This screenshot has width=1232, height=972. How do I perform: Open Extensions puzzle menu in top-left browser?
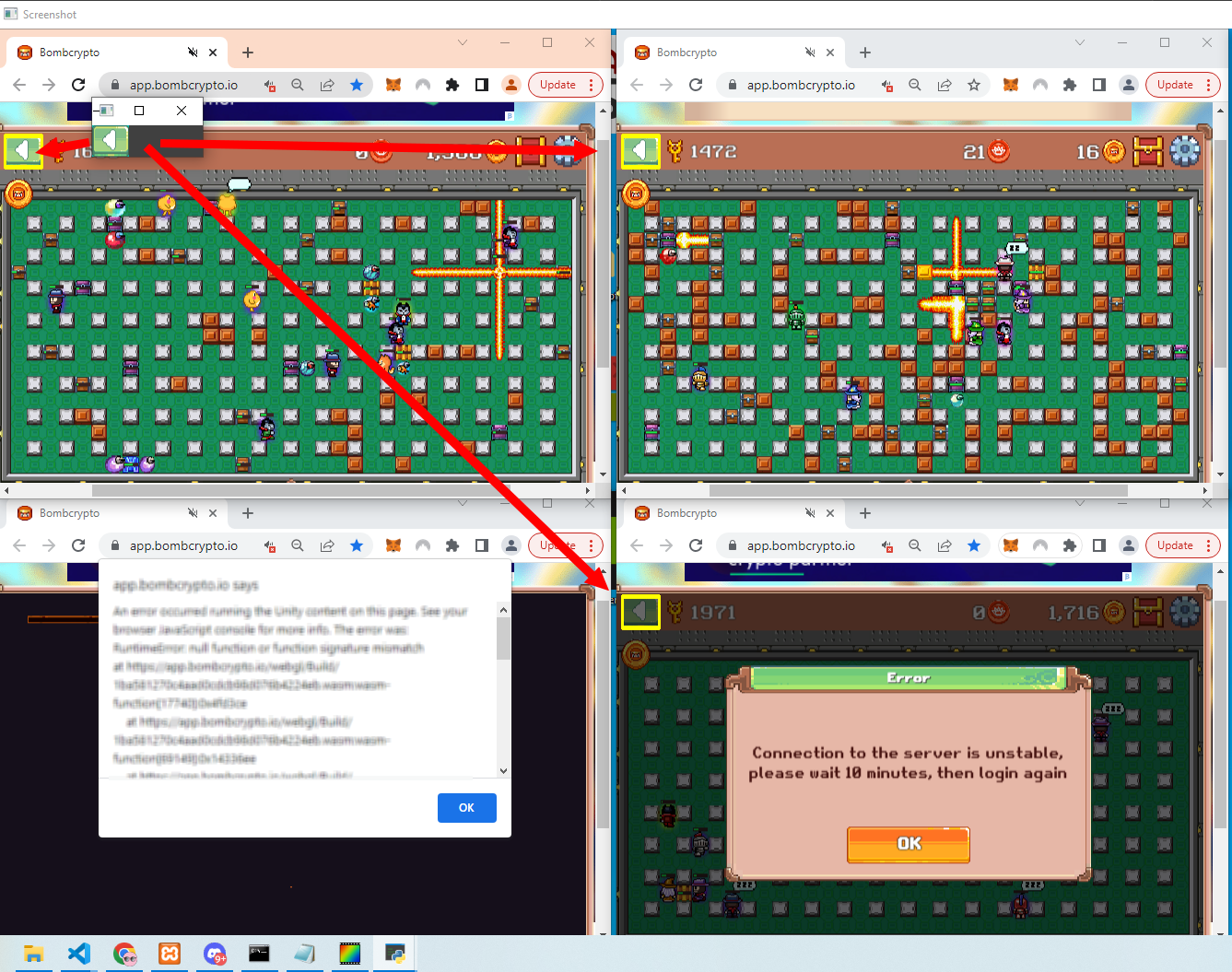(x=452, y=85)
